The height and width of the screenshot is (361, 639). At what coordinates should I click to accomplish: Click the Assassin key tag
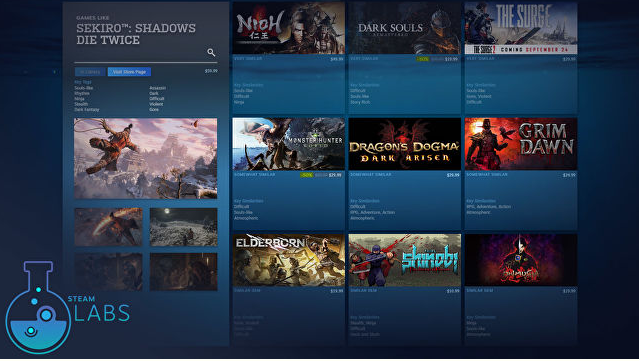pos(157,88)
